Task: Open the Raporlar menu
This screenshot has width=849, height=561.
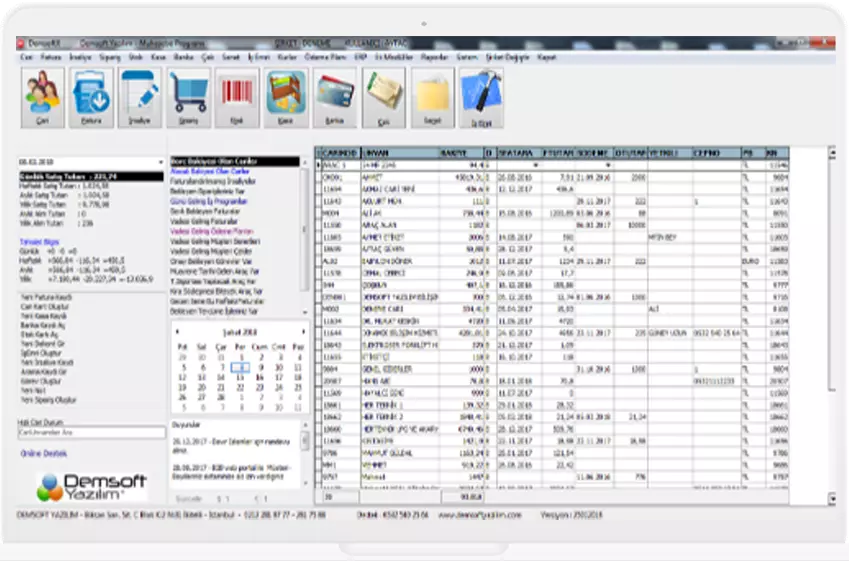Action: (435, 57)
